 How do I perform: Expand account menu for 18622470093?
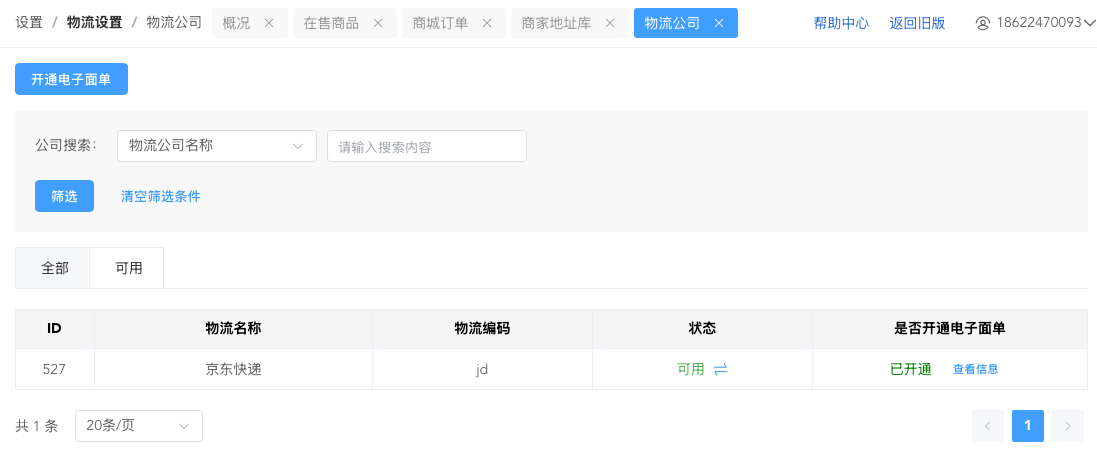(1089, 23)
